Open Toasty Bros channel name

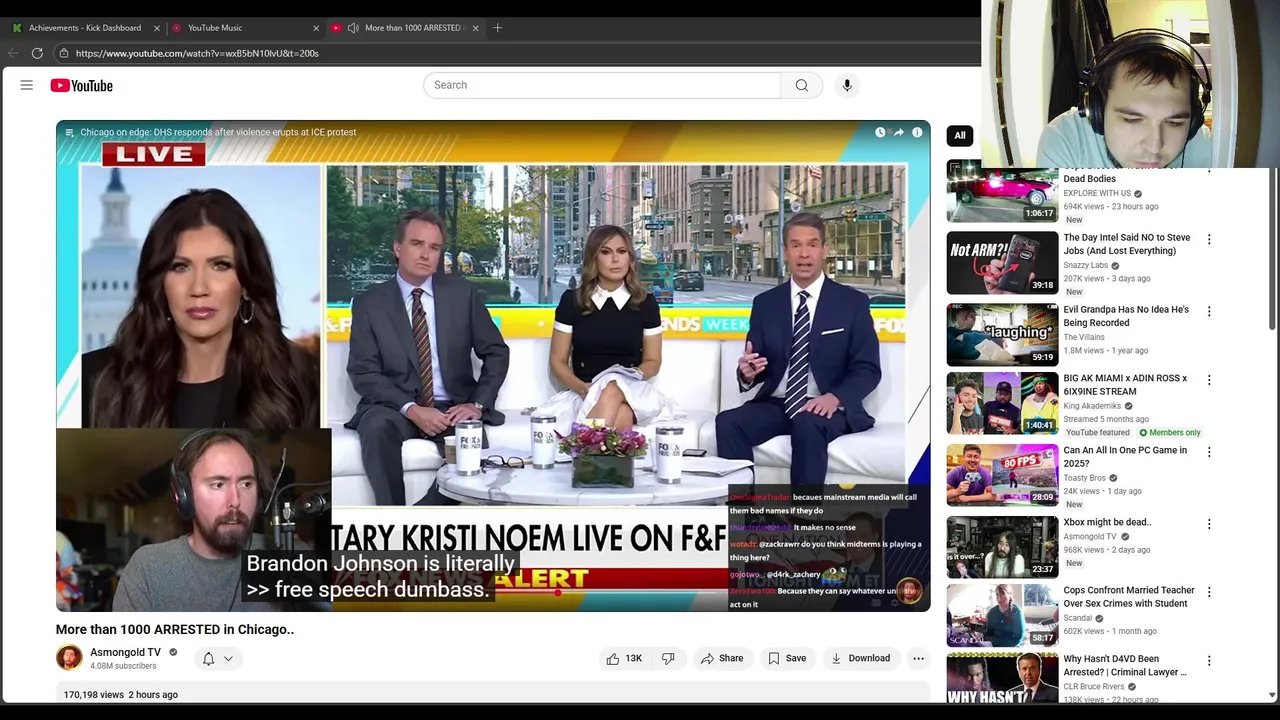[1084, 478]
